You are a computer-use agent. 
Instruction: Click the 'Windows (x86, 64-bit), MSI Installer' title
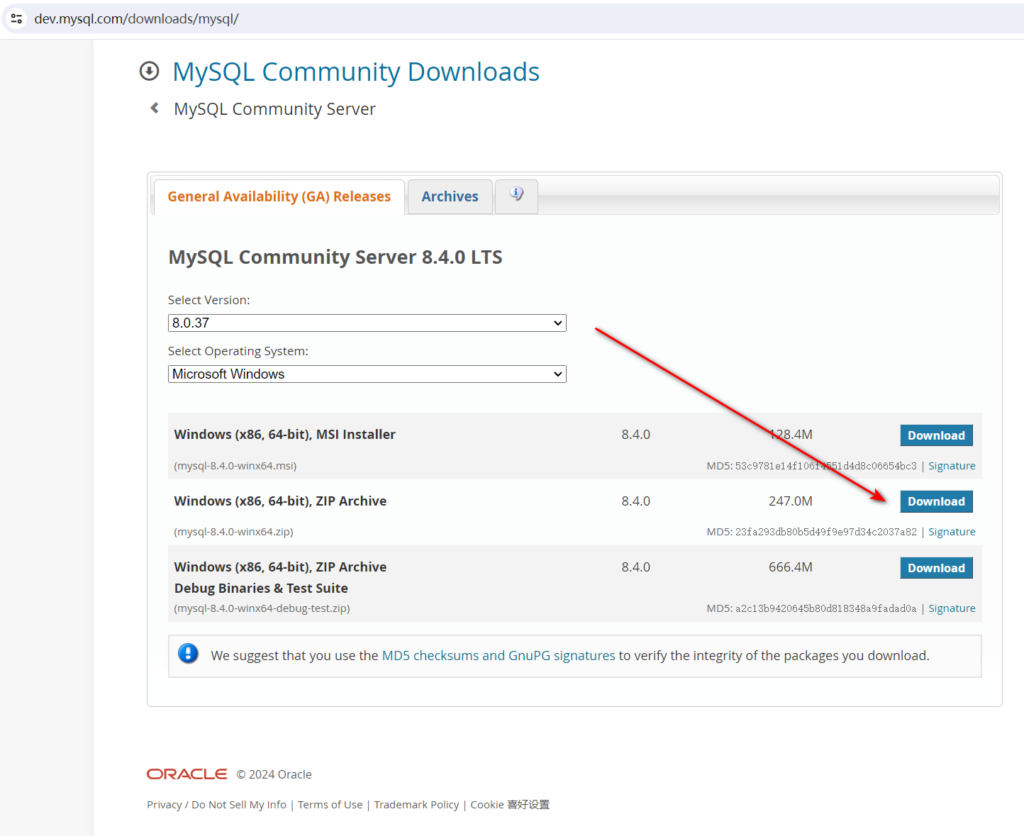click(x=285, y=434)
